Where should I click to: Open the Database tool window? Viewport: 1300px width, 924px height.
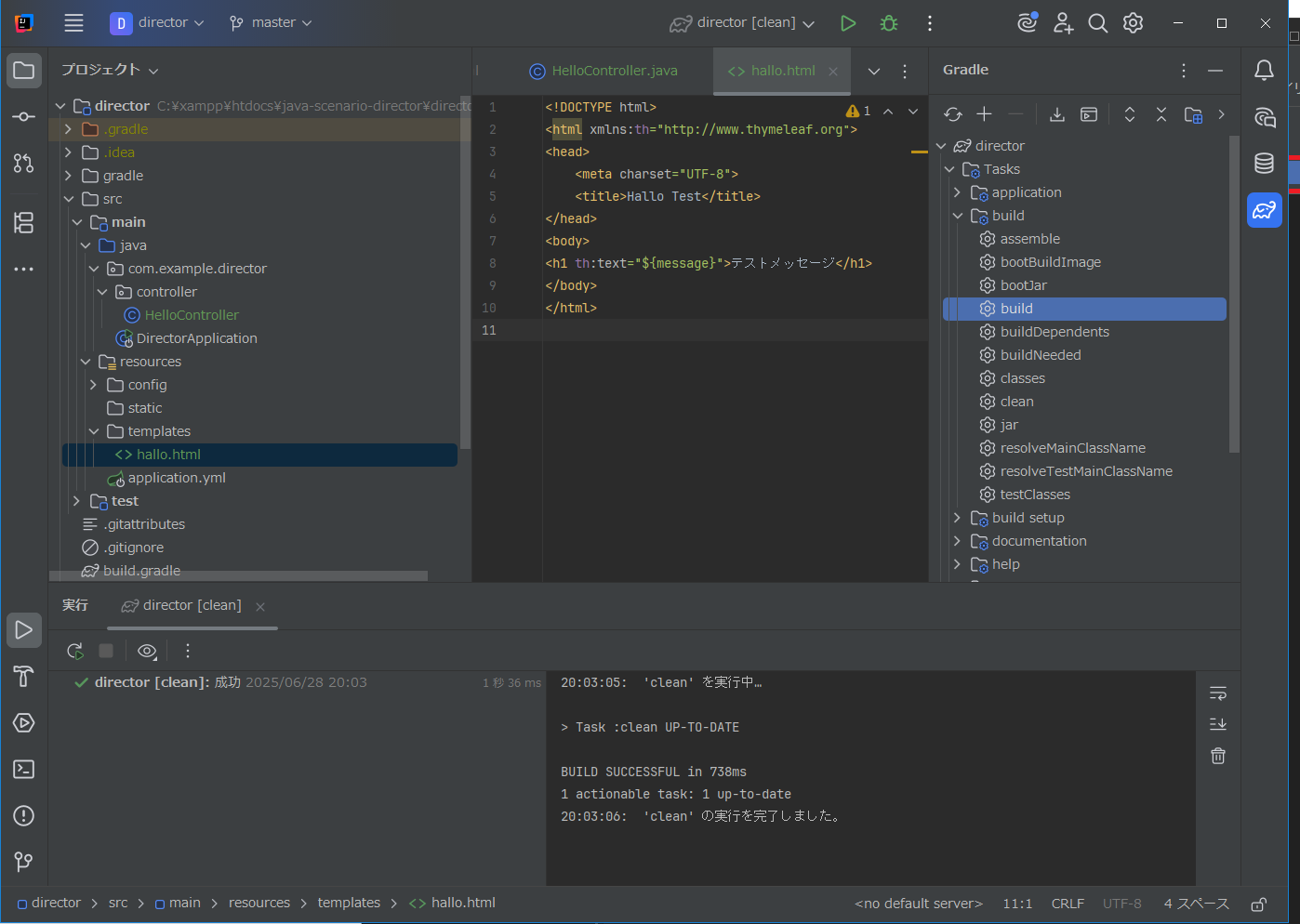point(1264,164)
